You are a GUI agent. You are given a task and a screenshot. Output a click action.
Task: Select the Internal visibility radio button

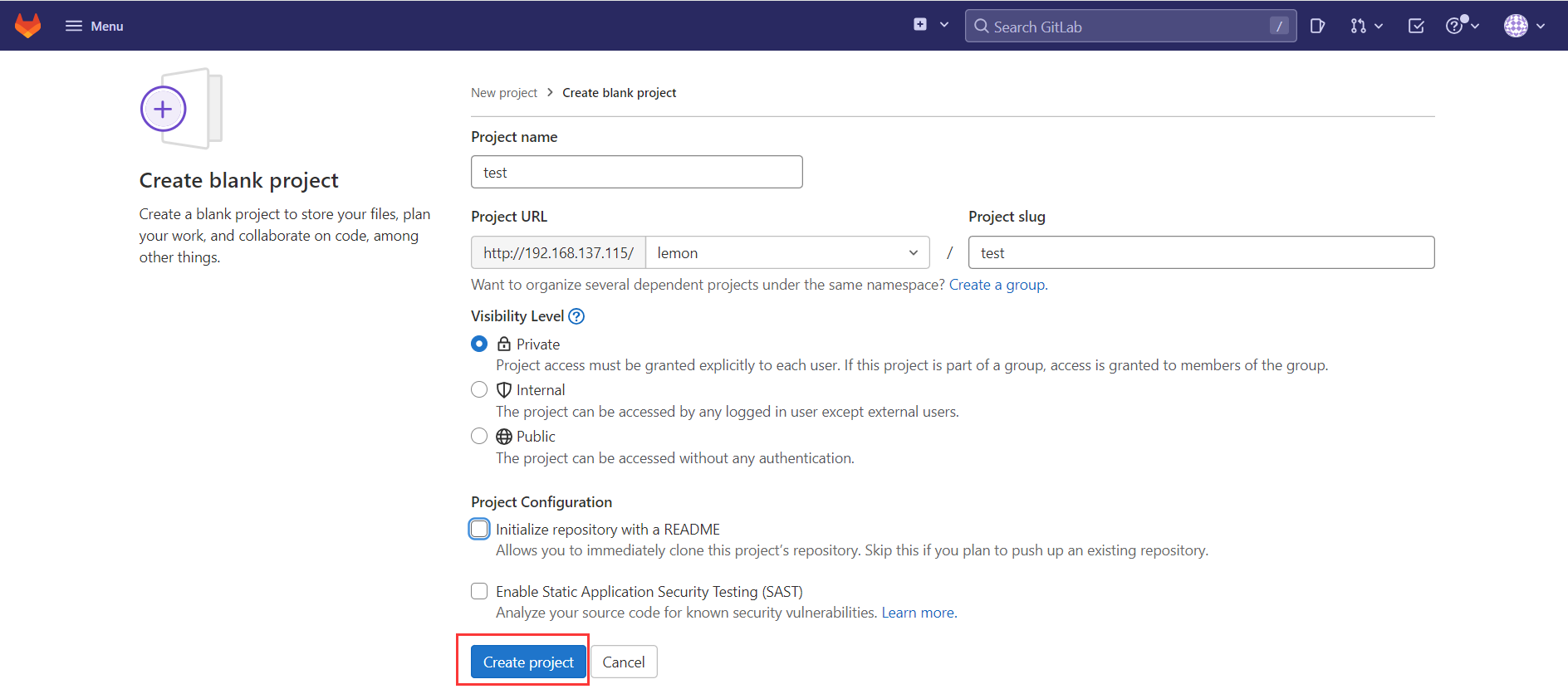click(x=479, y=389)
